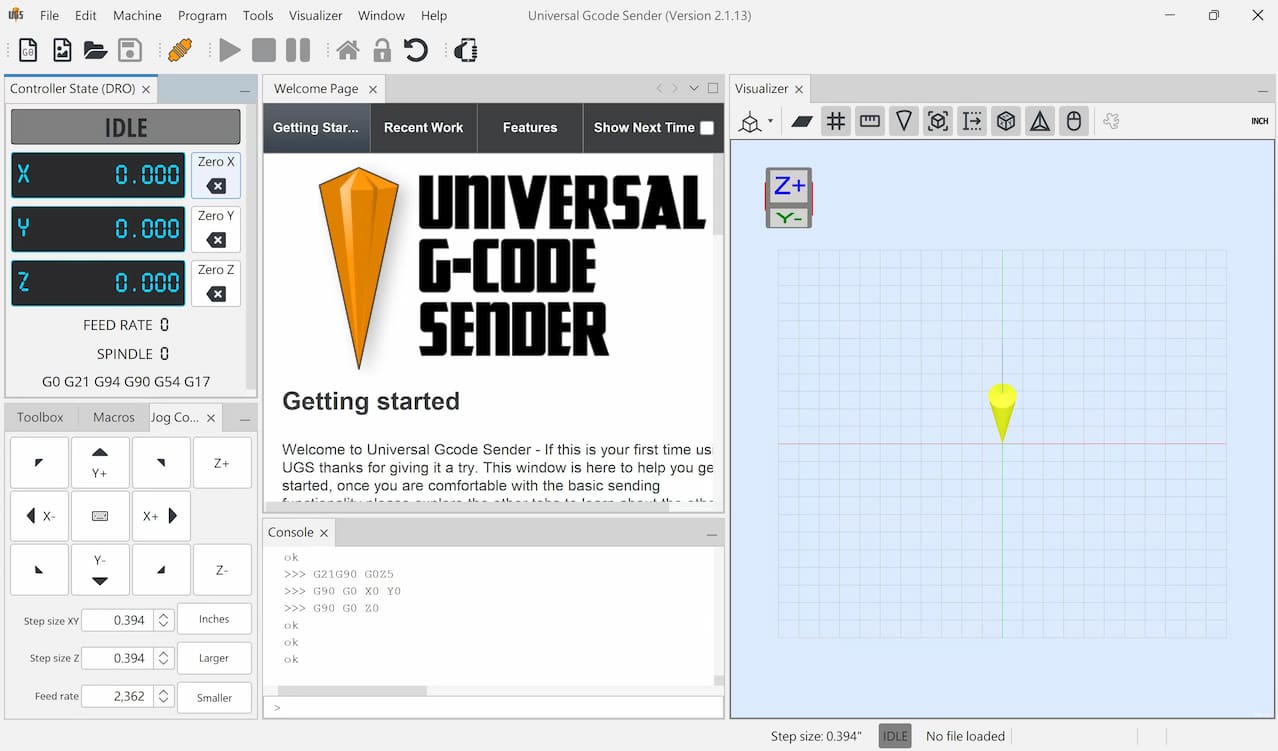Adjust the Feed rate spinner arrows

[x=164, y=696]
